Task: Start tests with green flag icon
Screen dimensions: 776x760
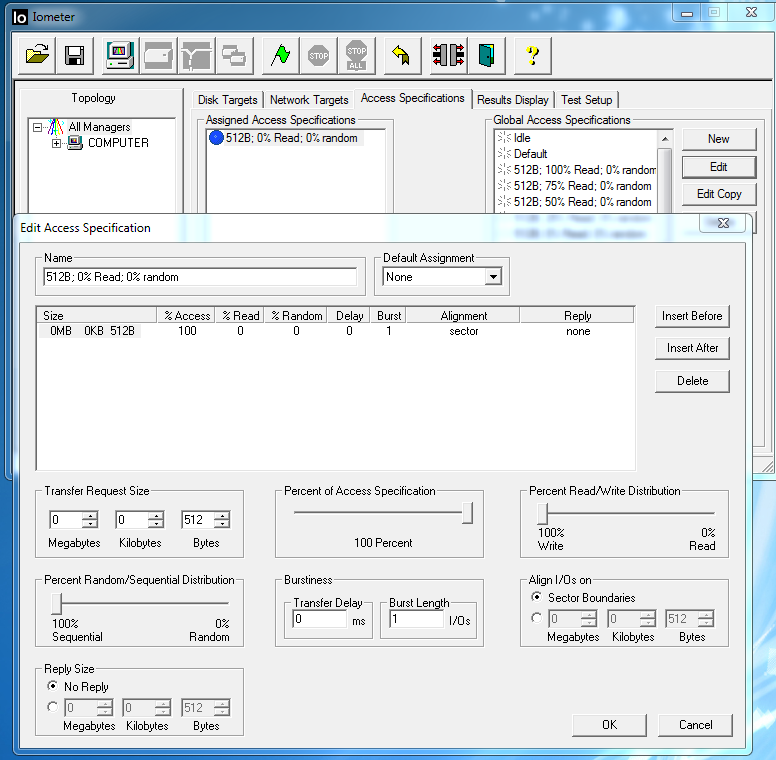Action: coord(281,55)
